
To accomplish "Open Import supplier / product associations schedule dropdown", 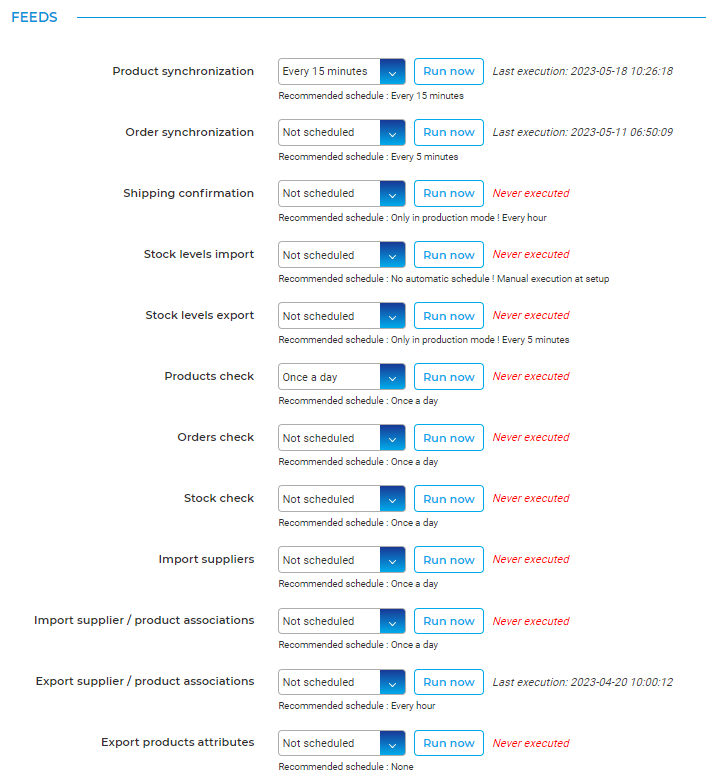I will [341, 621].
